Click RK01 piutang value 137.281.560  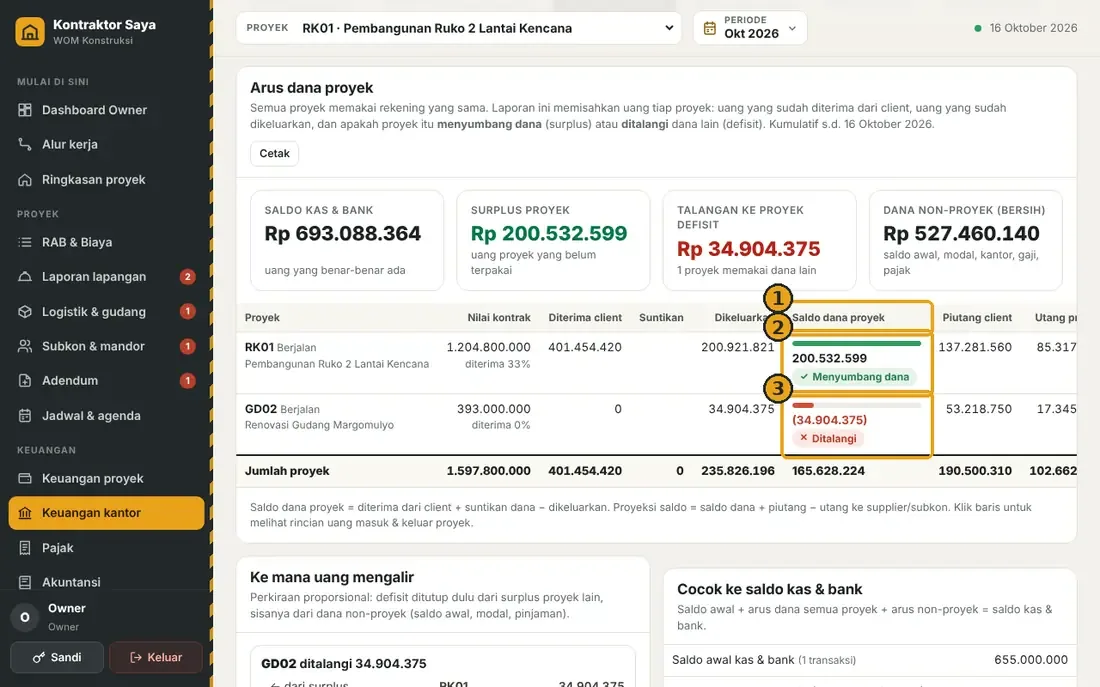click(x=975, y=347)
